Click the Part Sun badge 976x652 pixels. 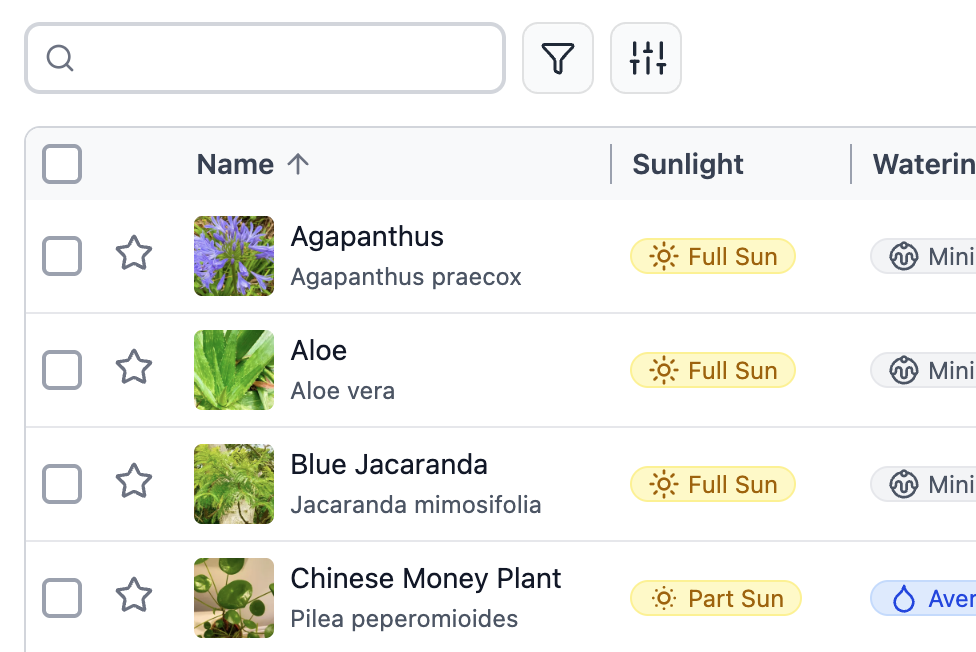click(715, 598)
